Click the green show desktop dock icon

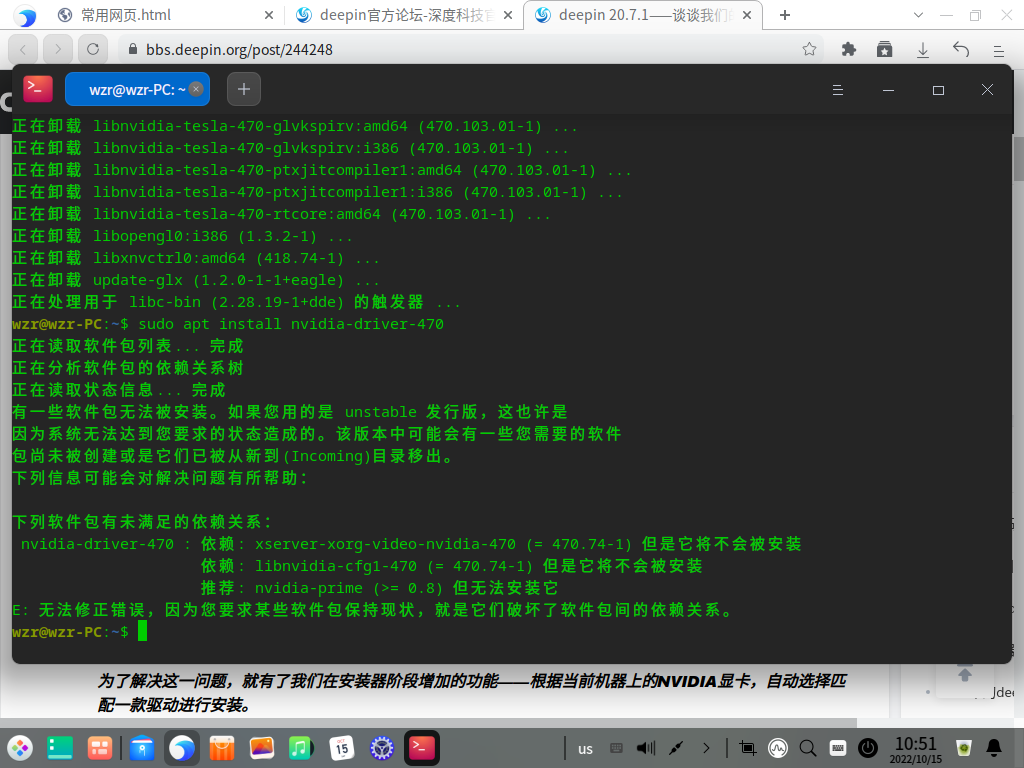tap(60, 748)
